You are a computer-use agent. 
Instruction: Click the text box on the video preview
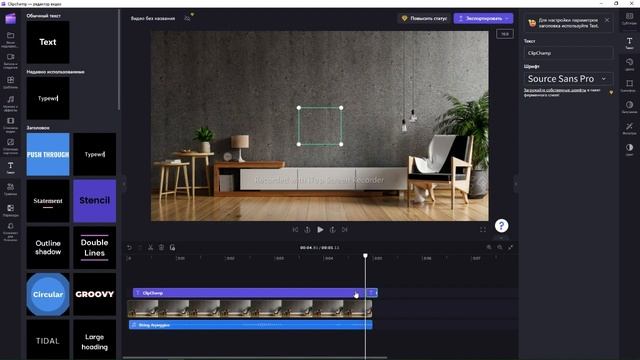point(320,126)
